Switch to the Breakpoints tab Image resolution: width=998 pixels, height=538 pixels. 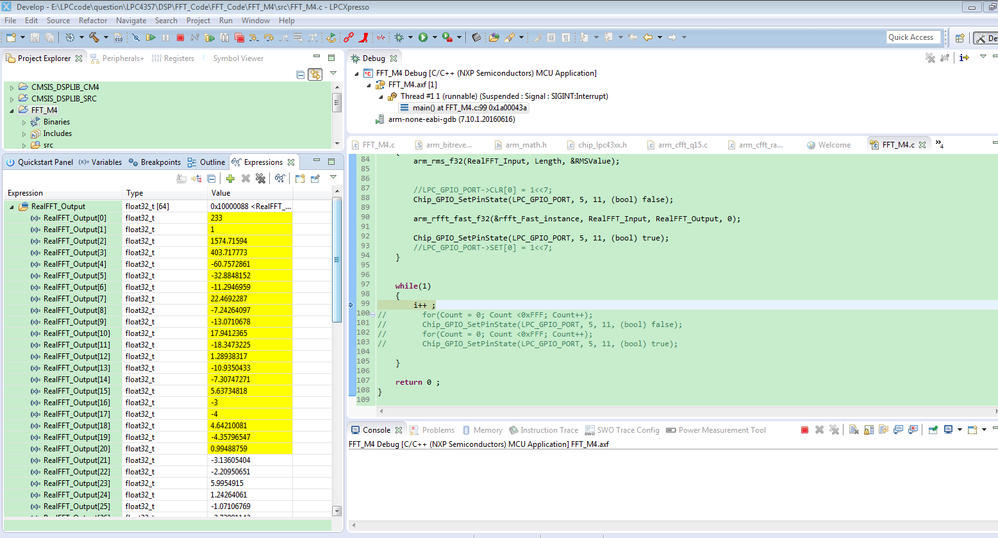point(160,162)
